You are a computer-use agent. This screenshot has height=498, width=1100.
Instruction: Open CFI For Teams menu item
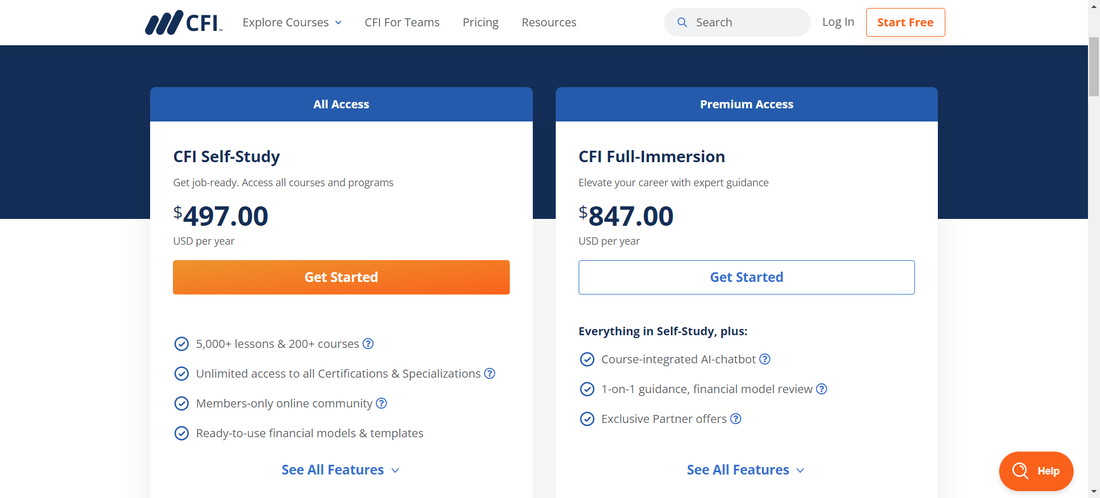tap(402, 22)
